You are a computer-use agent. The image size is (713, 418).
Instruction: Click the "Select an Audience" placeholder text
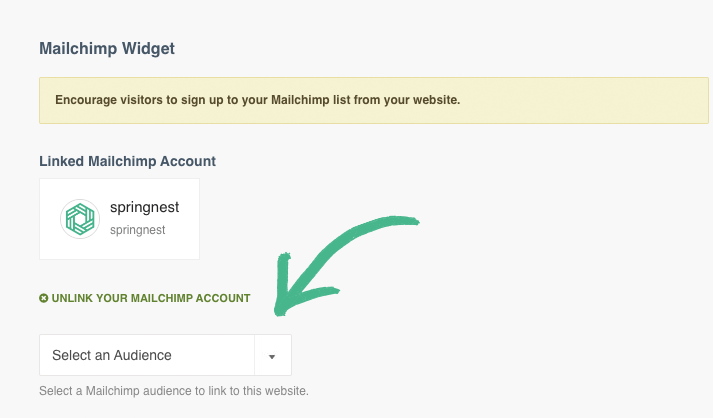(112, 355)
